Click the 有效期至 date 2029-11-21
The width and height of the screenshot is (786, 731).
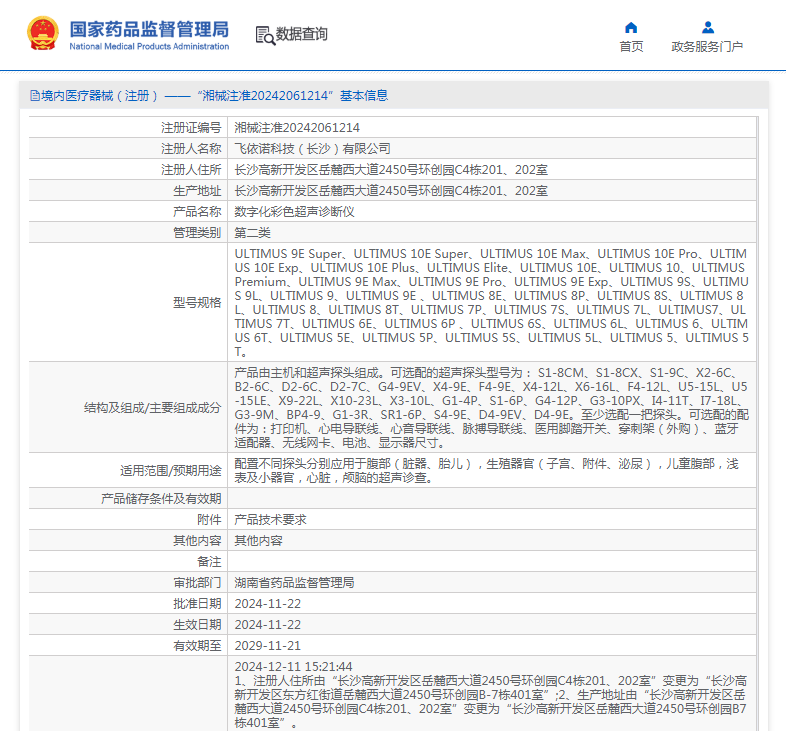267,646
